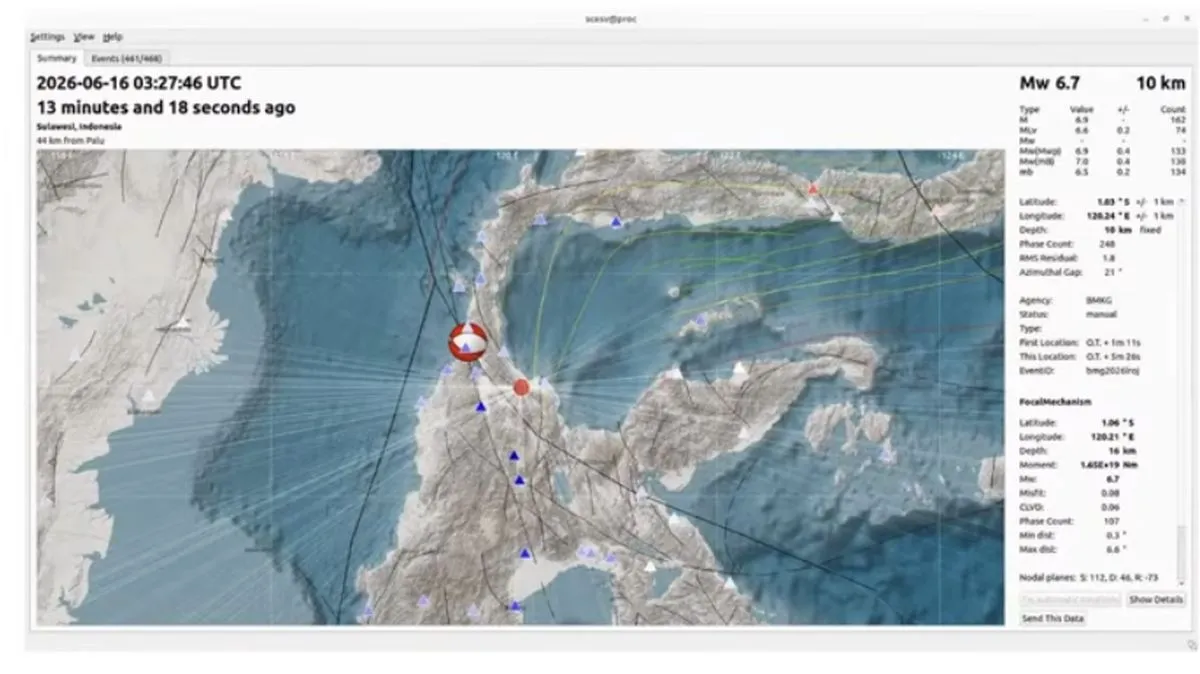The height and width of the screenshot is (674, 1200).
Task: Click the mb magnitude row
Action: [x=1102, y=171]
